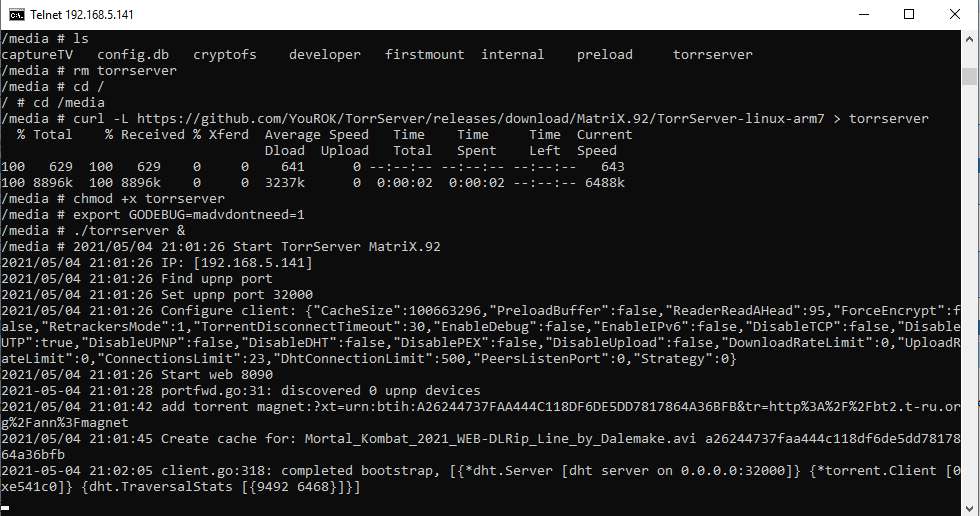Image resolution: width=980 pixels, height=516 pixels.
Task: Click torrserver in the ls listing
Action: (712, 54)
